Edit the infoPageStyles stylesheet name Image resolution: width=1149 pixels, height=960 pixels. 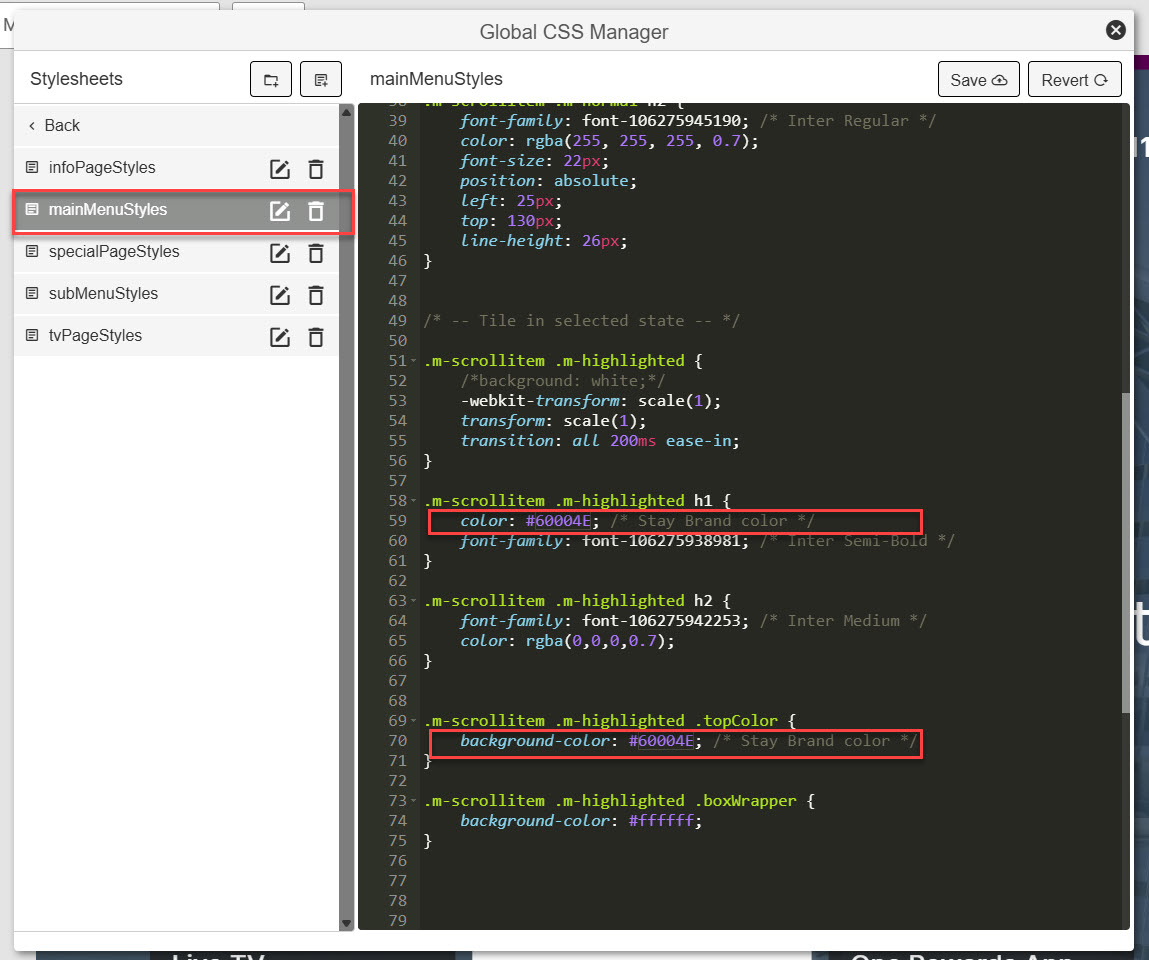point(280,169)
